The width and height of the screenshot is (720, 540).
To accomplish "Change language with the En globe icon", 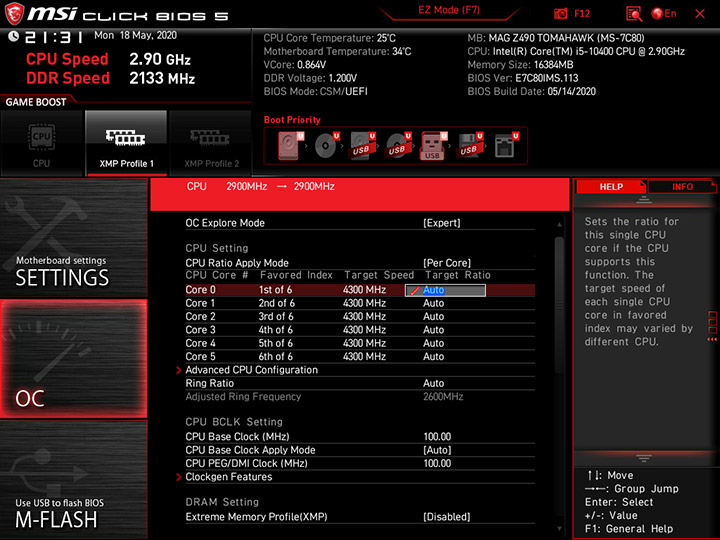I will (664, 13).
